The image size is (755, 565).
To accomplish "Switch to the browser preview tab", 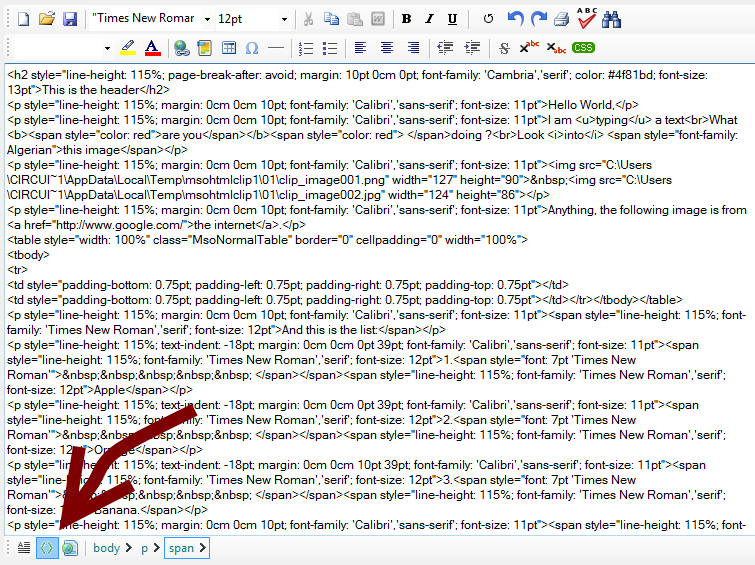I will pyautogui.click(x=69, y=548).
